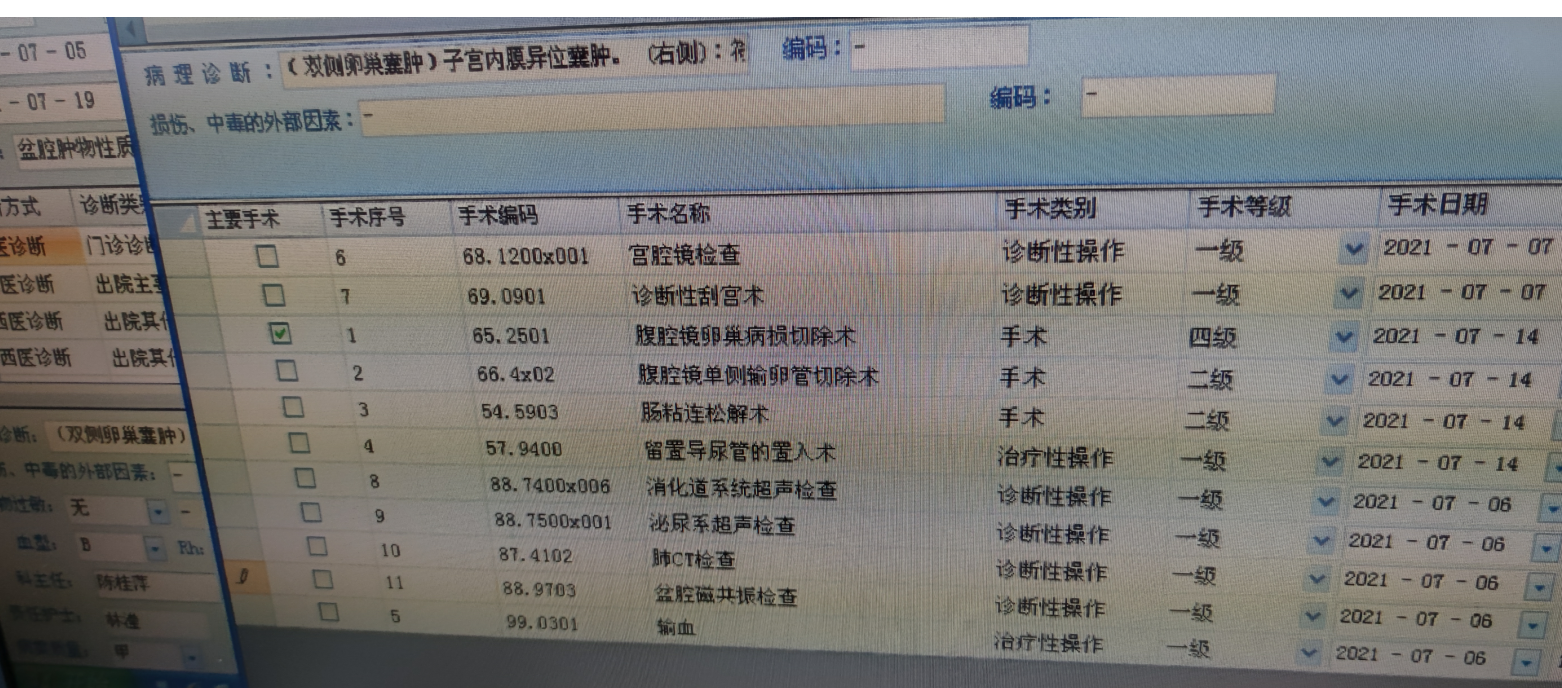Tick the 主要手术 checkbox for 腹腔镜单侧输卵管切除术
Screen dimensions: 1562x688
288,371
